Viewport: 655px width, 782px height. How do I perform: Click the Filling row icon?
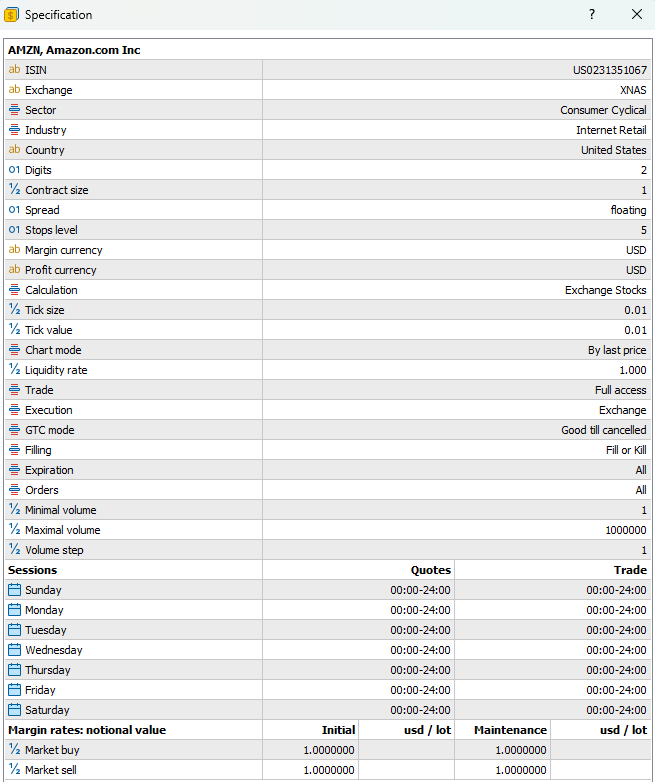(14, 450)
